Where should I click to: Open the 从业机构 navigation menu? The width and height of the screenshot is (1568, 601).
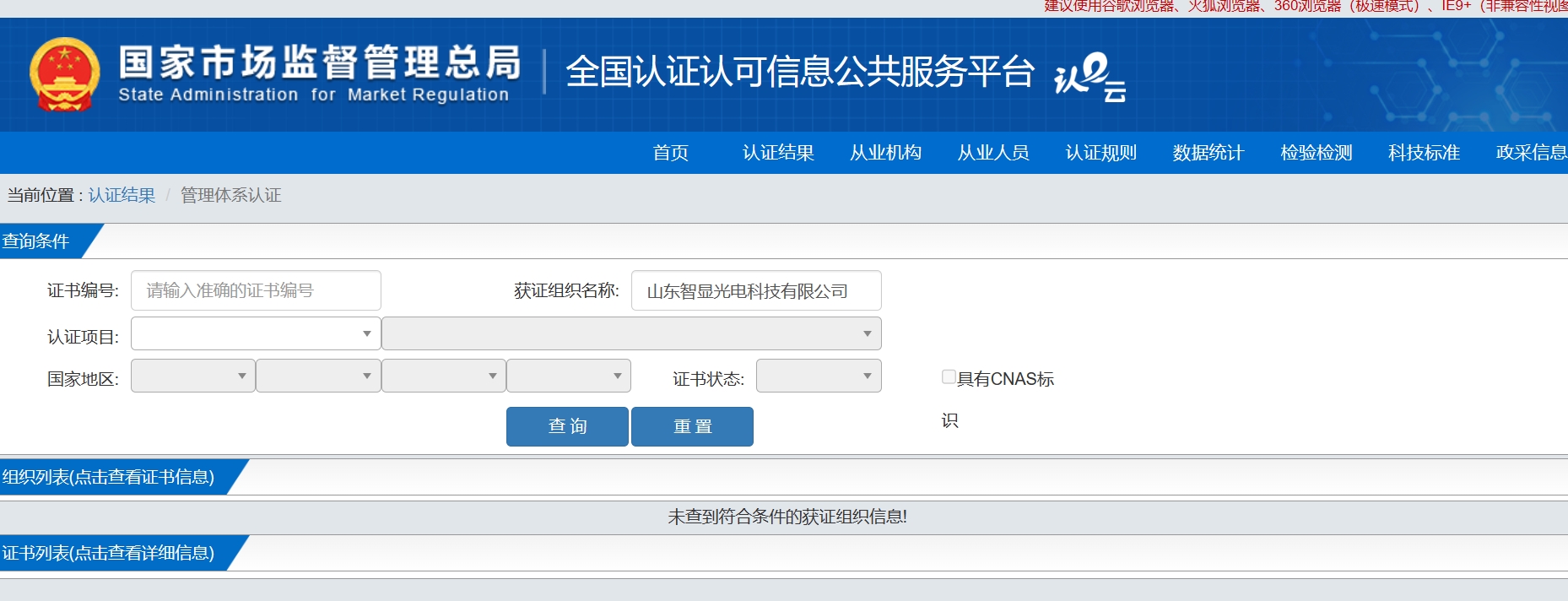coord(886,153)
